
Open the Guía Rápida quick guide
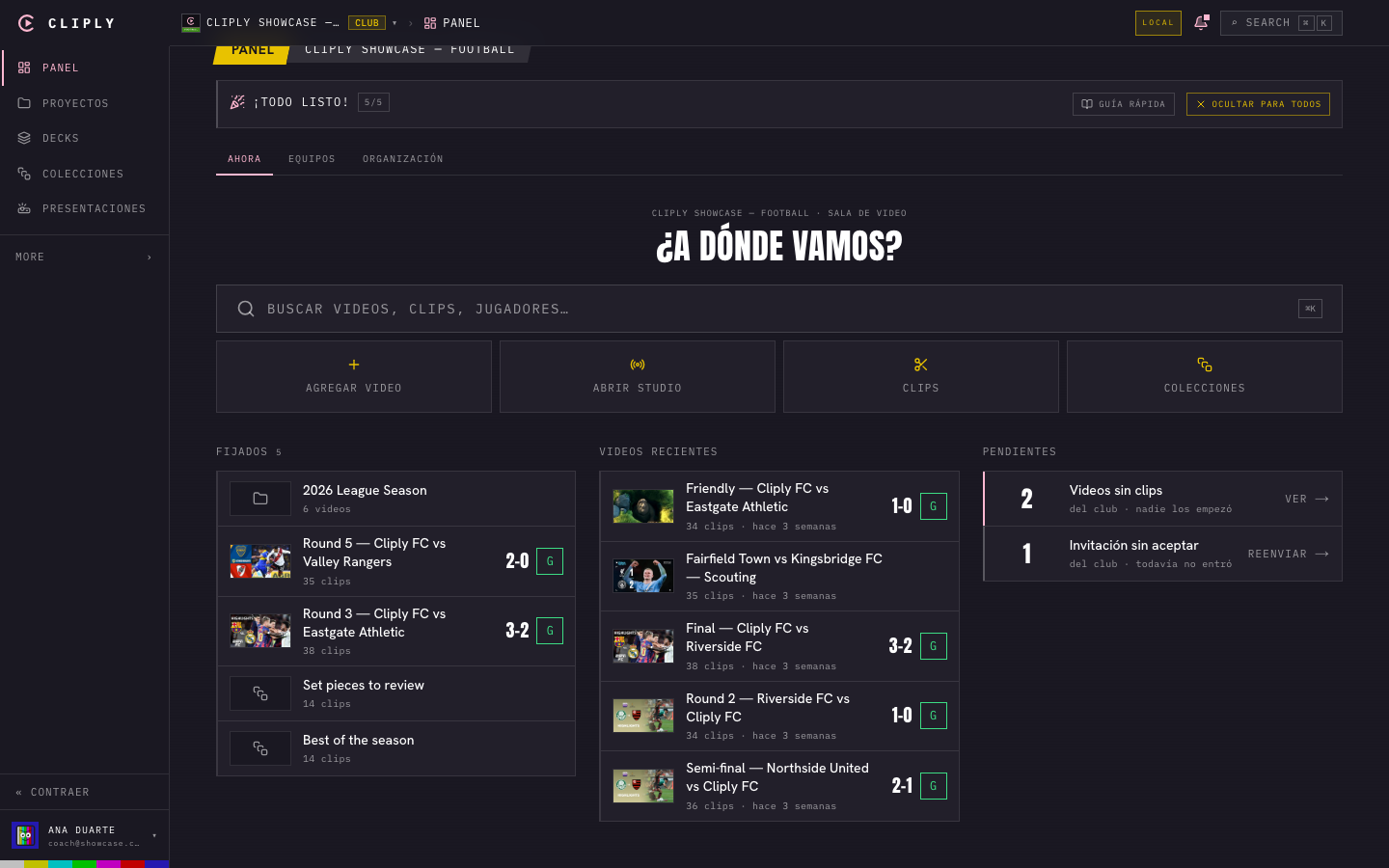click(x=1124, y=104)
